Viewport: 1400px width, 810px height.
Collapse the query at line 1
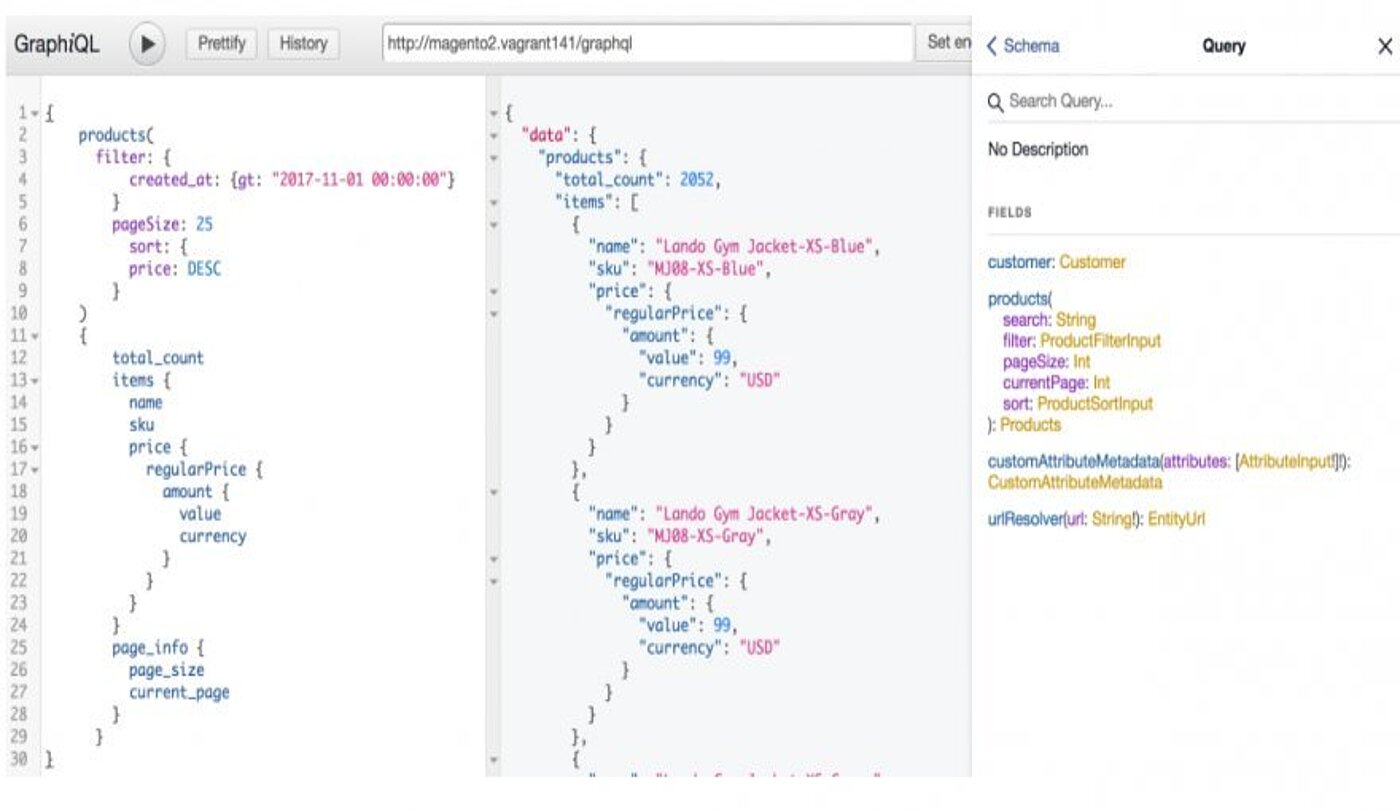35,113
